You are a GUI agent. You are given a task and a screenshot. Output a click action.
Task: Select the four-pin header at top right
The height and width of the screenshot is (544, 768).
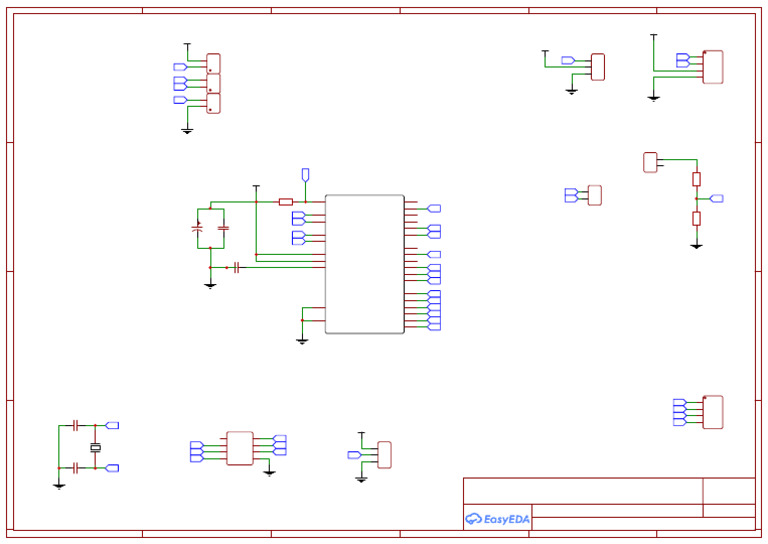[x=713, y=67]
